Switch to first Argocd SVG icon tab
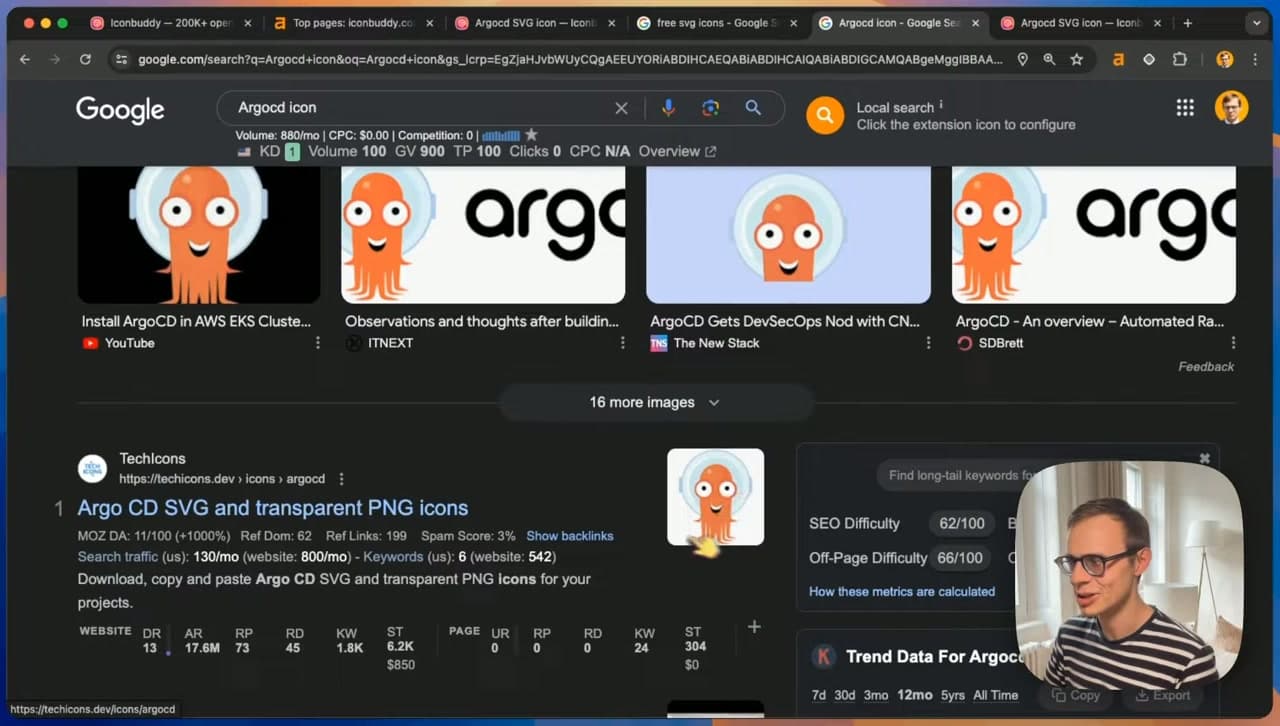The width and height of the screenshot is (1280, 726). 534,23
